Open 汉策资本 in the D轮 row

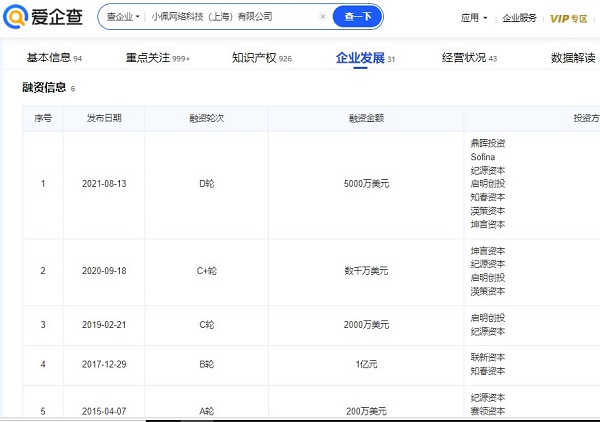click(x=488, y=211)
